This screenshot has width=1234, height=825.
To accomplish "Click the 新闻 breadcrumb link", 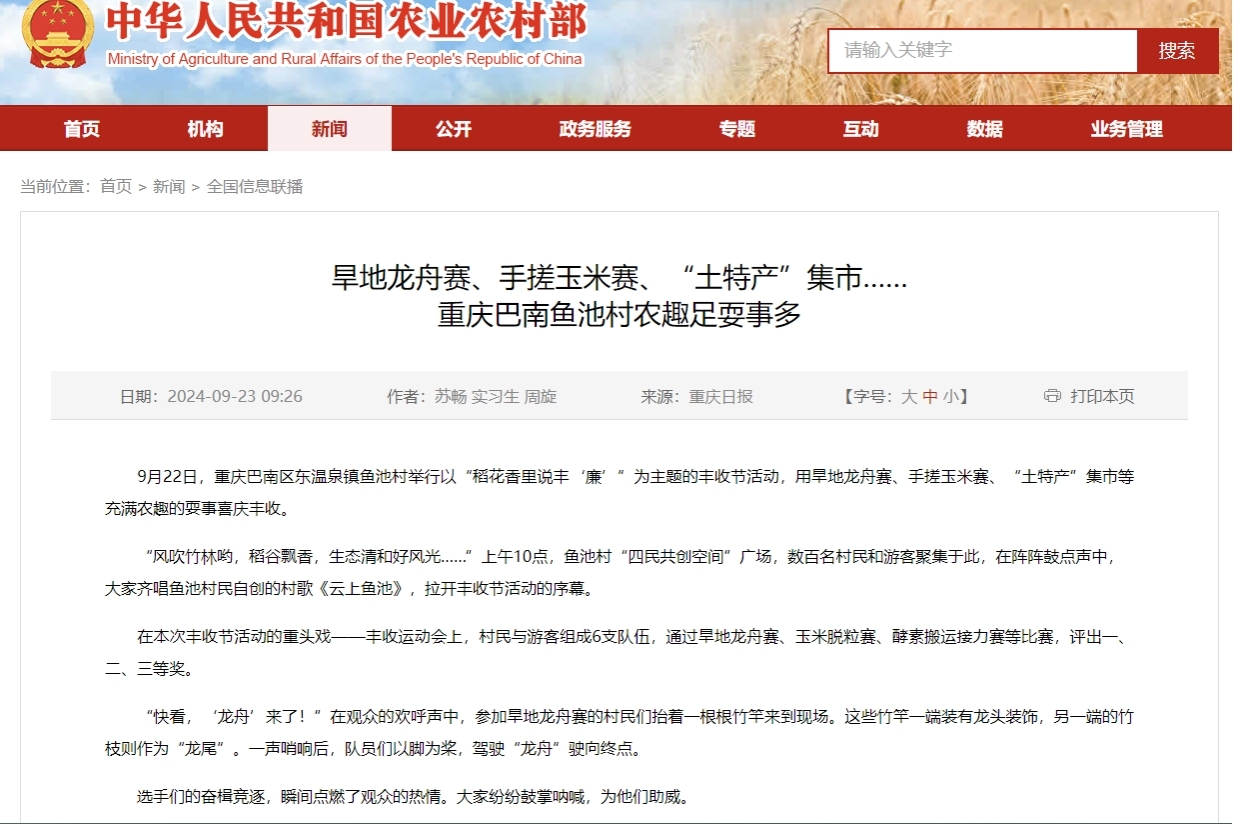I will [169, 186].
